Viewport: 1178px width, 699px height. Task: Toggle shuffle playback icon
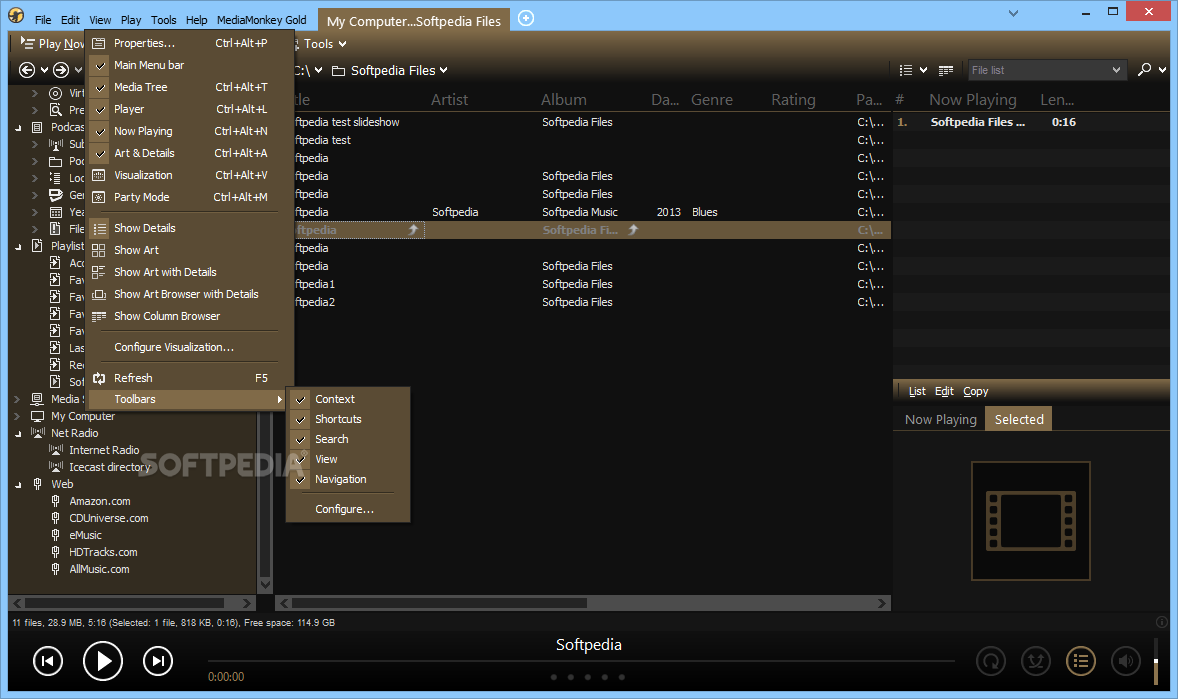coord(1036,661)
